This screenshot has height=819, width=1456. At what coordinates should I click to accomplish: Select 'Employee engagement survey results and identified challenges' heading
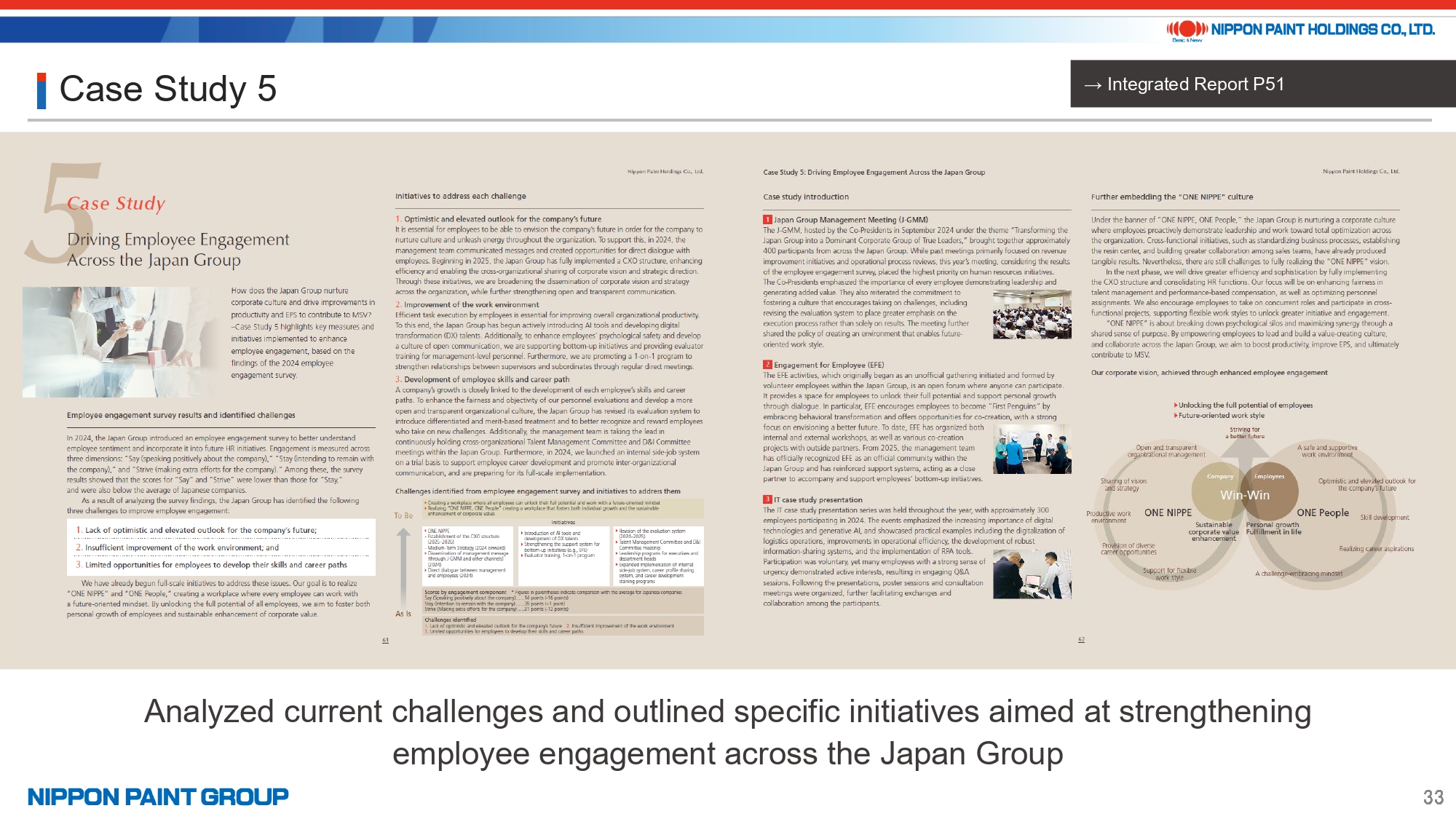pyautogui.click(x=181, y=415)
